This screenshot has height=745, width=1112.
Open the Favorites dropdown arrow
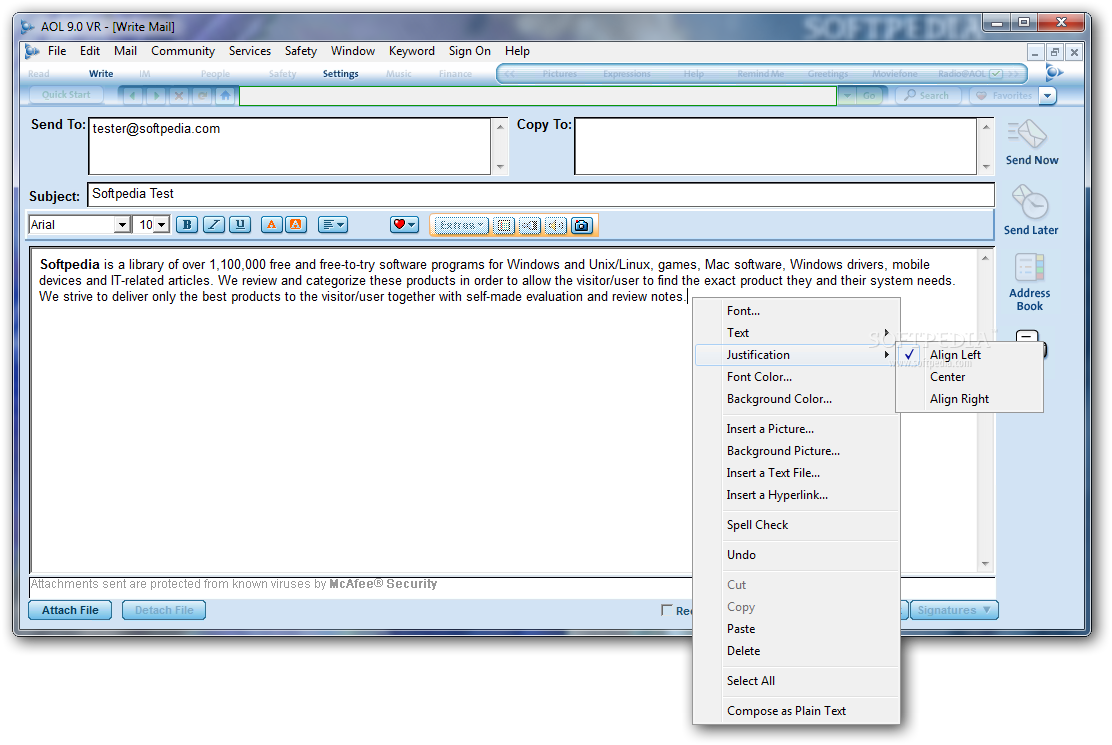[x=1047, y=95]
